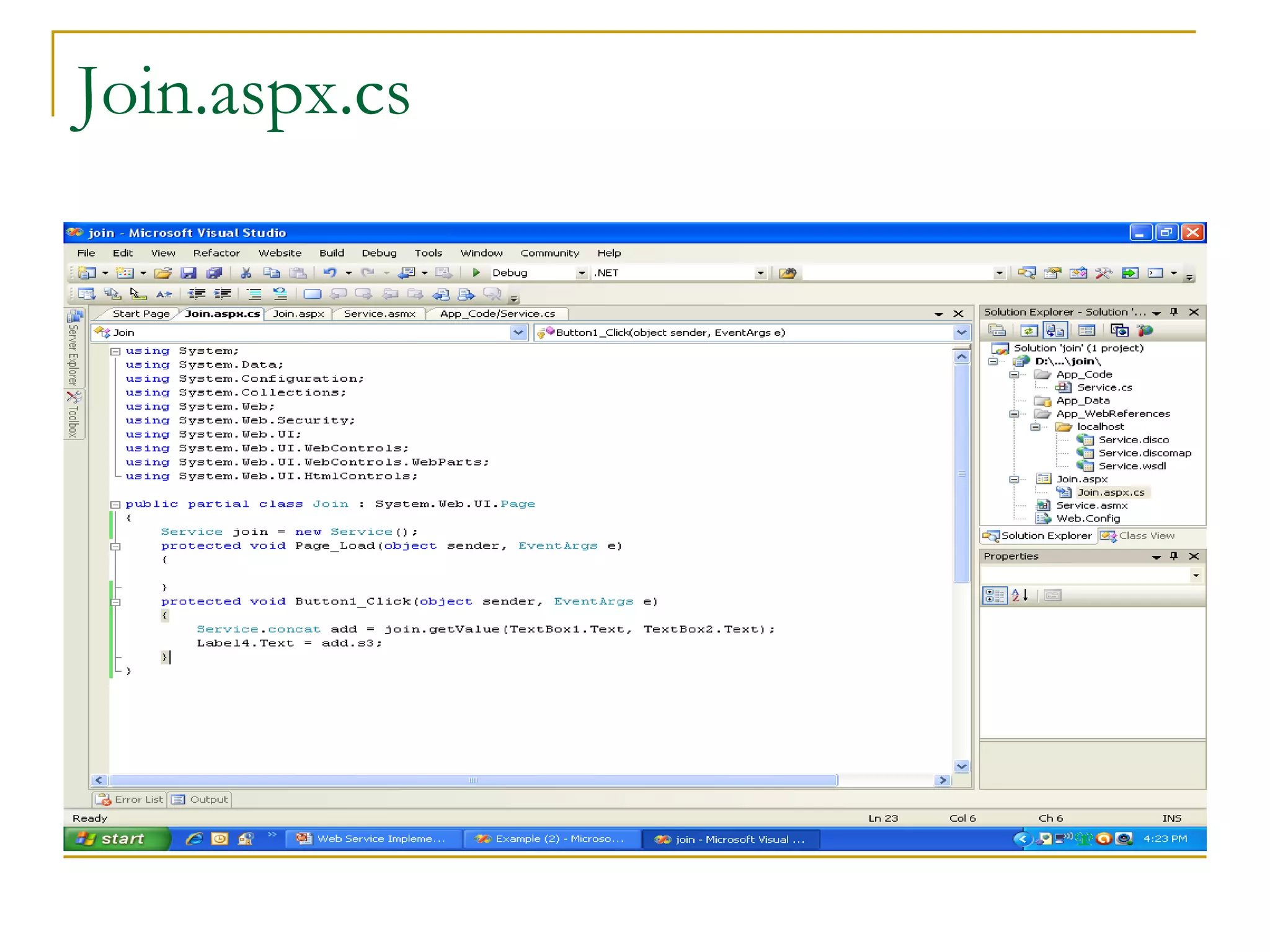Image resolution: width=1270 pixels, height=952 pixels.
Task: Start debugging with green play icon
Action: (x=476, y=273)
